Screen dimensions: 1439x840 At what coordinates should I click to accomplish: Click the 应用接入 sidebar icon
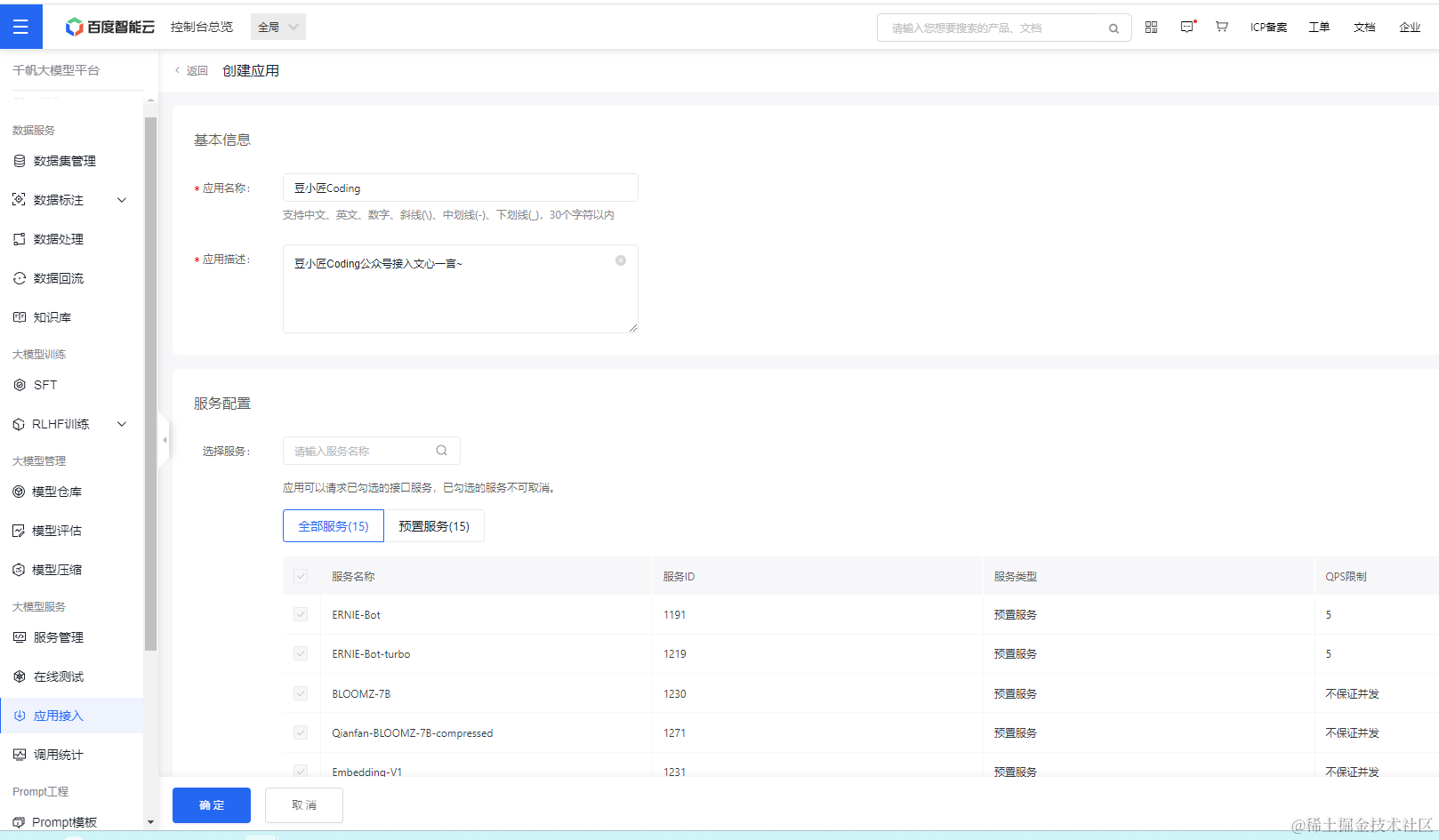20,716
